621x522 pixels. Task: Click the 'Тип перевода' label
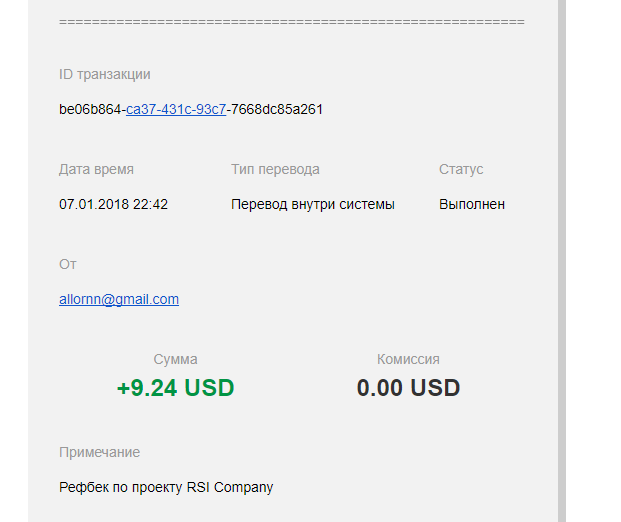pos(275,170)
